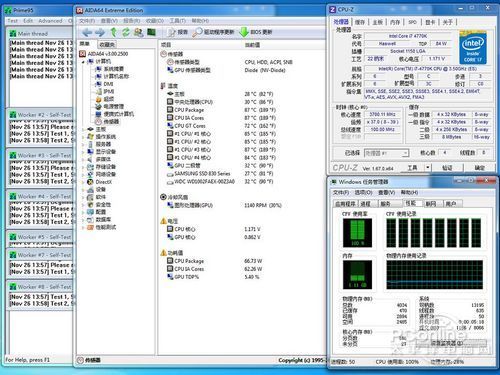Select the 安全性 shield icon in tree
Viewport: 500px width, 375px height.
tap(90, 205)
